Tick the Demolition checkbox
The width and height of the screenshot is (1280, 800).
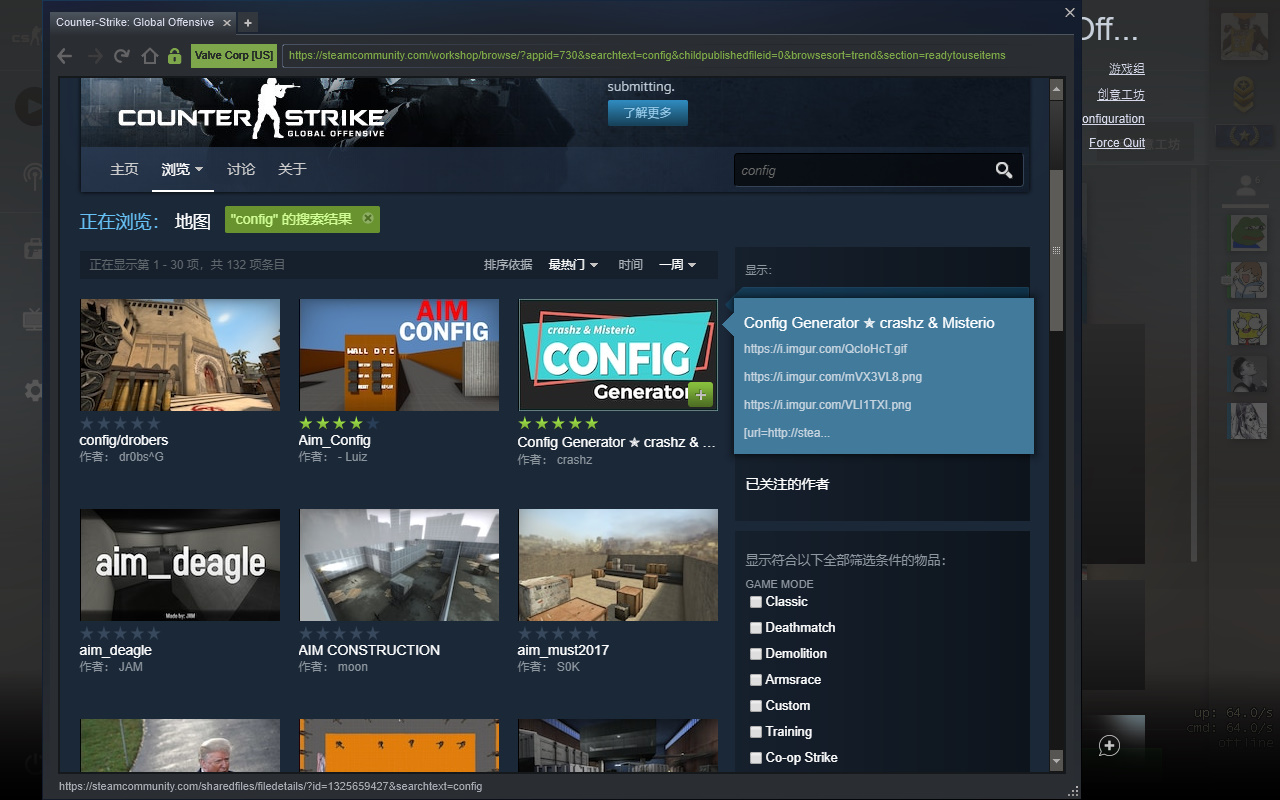tap(756, 654)
